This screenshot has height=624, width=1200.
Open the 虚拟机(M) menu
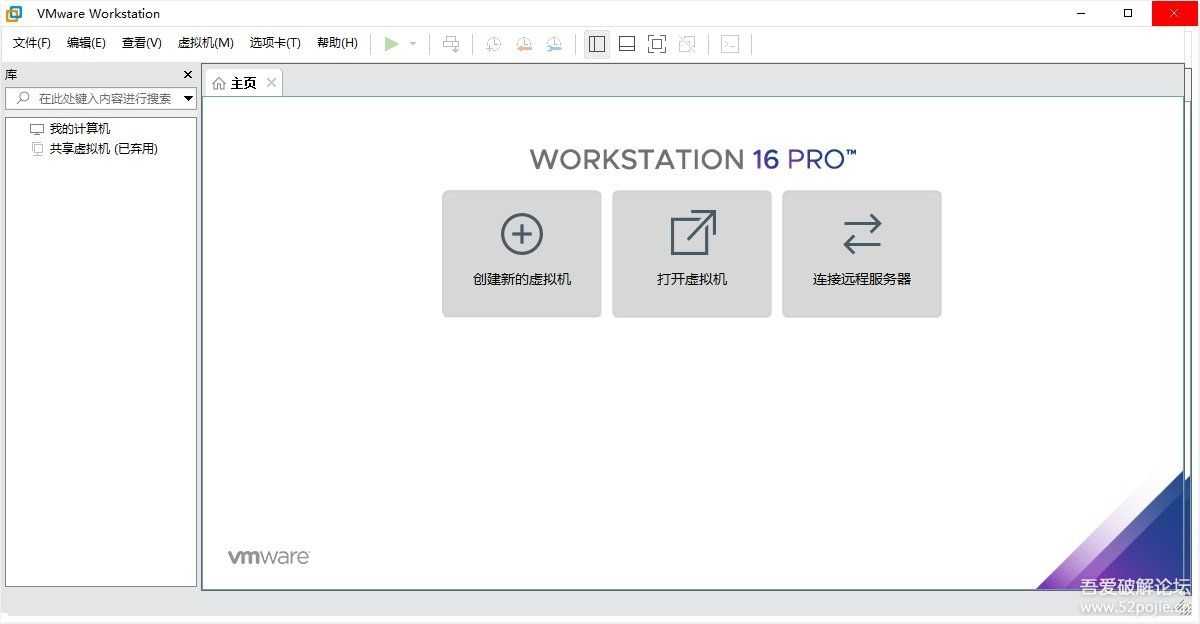pos(206,43)
